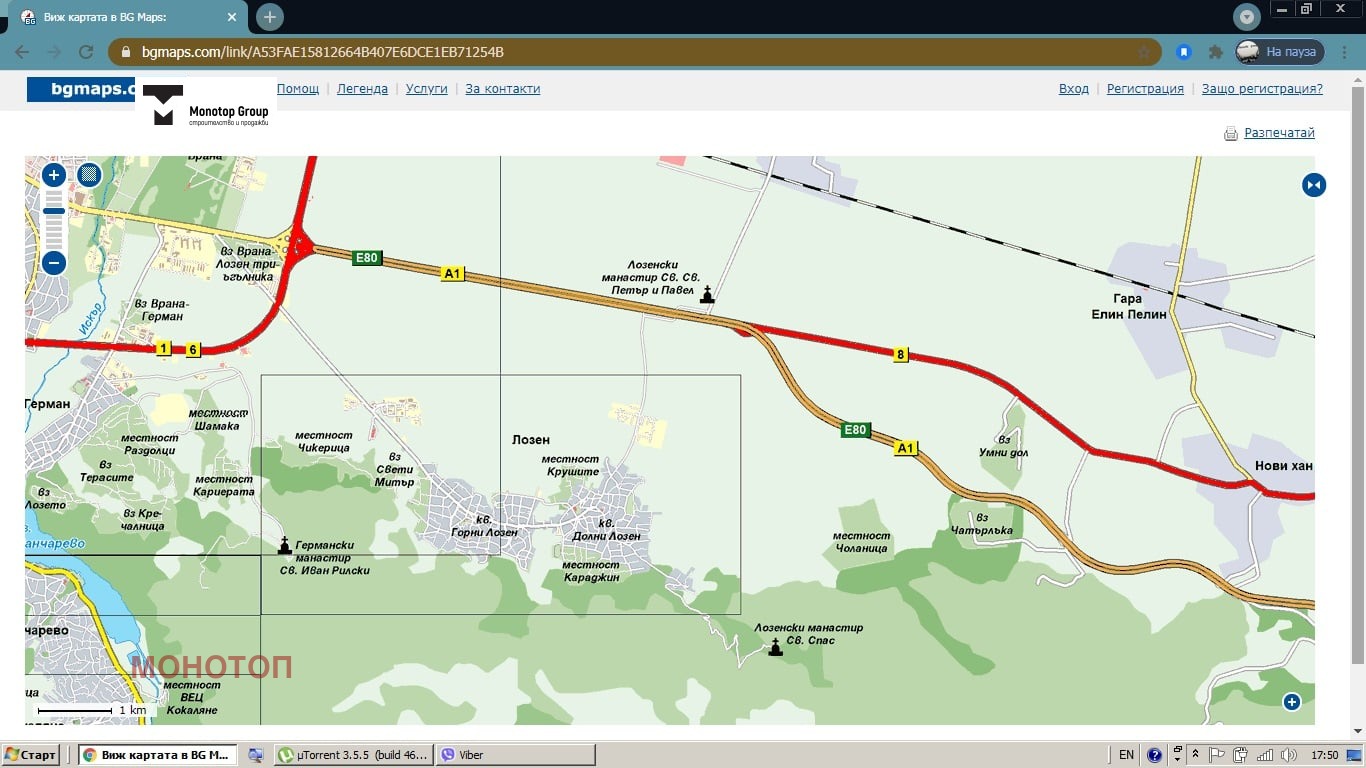The height and width of the screenshot is (768, 1366).
Task: Open the Легенда menu item
Action: 362,89
